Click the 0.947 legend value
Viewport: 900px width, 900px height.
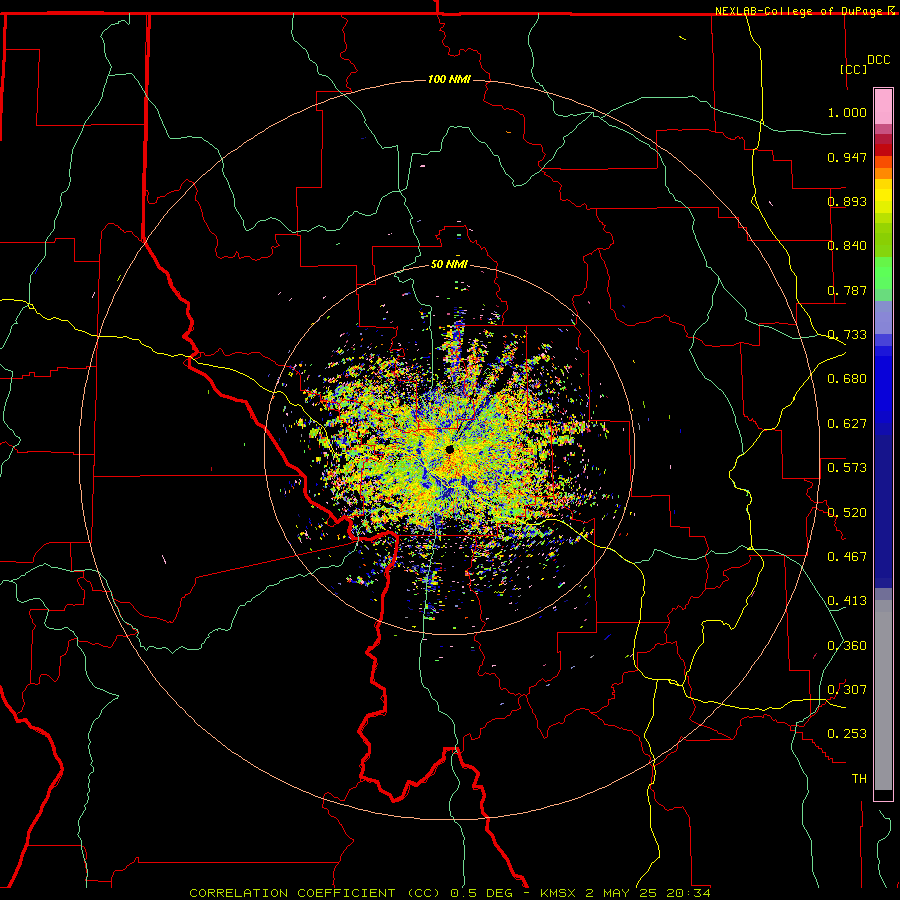click(x=847, y=157)
